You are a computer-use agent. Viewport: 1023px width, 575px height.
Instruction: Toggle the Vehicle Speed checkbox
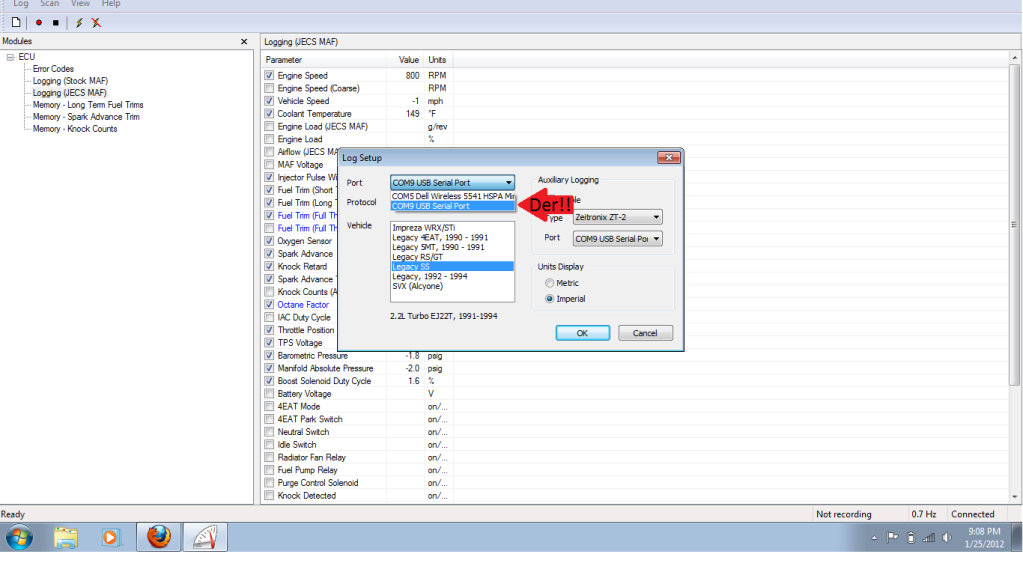269,101
